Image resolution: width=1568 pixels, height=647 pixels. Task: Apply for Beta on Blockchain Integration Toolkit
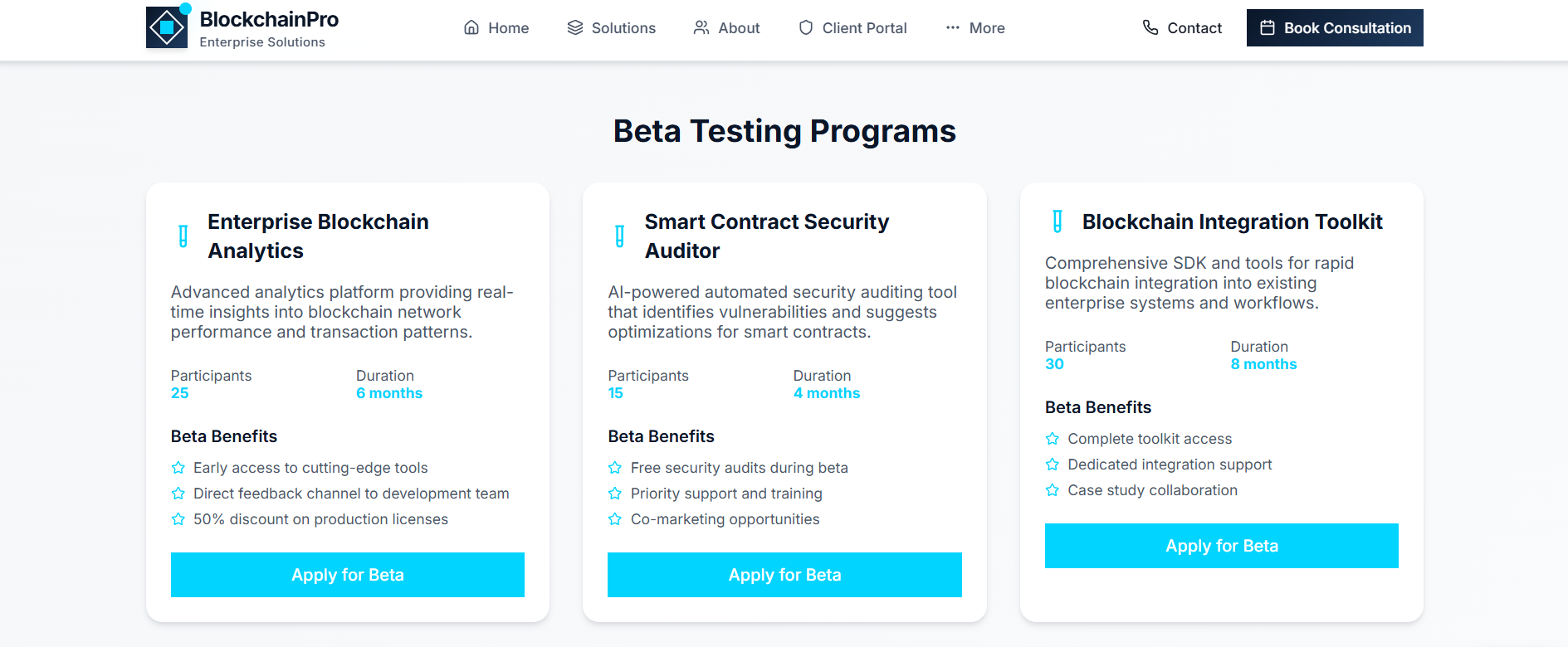pyautogui.click(x=1222, y=546)
